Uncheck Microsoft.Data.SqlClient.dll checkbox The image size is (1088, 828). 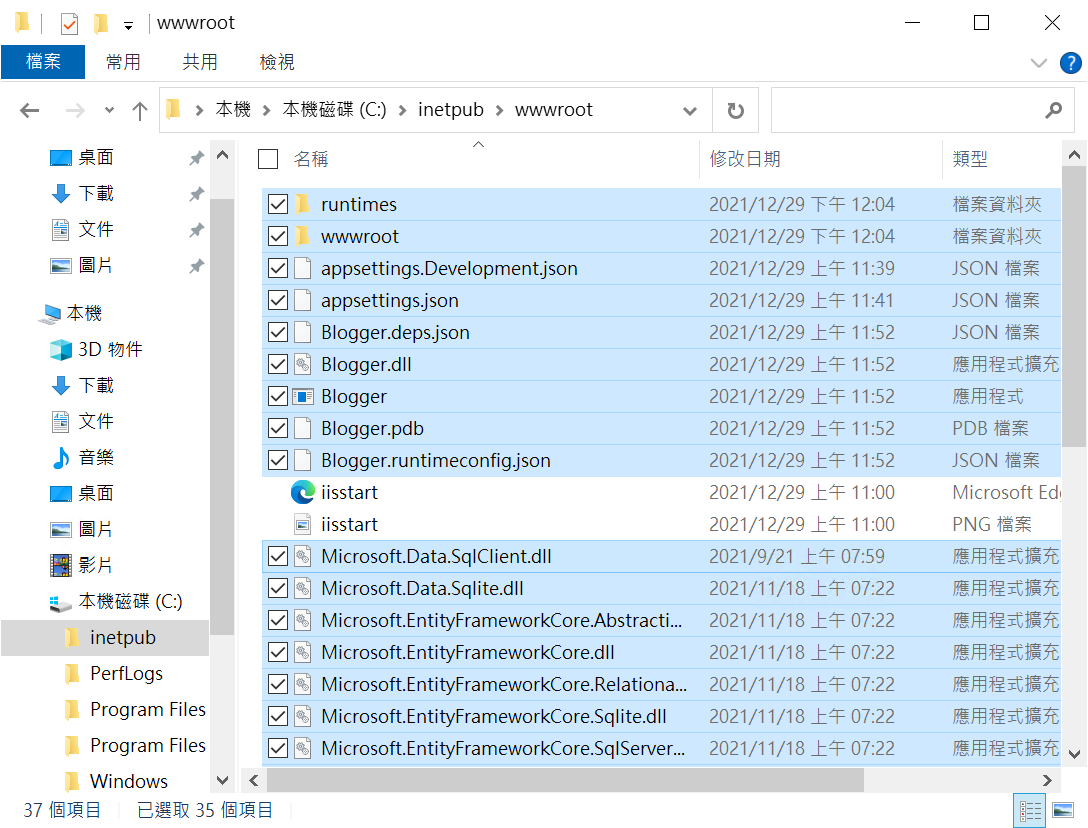click(x=278, y=556)
